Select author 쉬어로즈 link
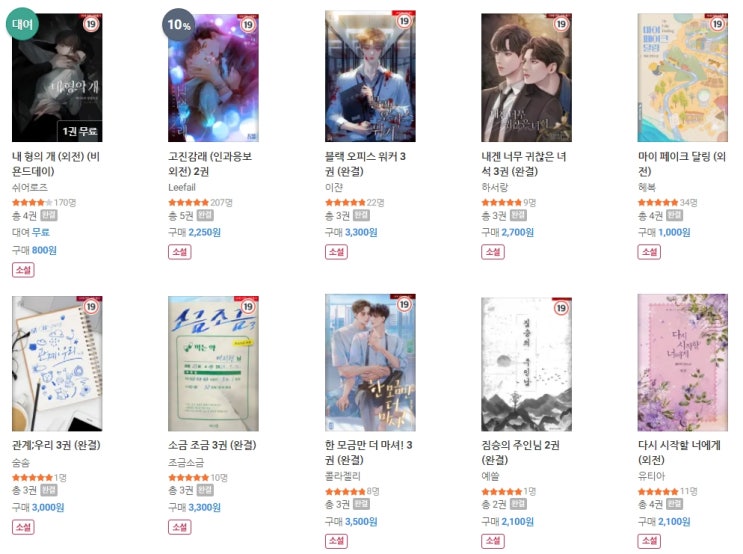This screenshot has height=554, width=743. (30, 187)
